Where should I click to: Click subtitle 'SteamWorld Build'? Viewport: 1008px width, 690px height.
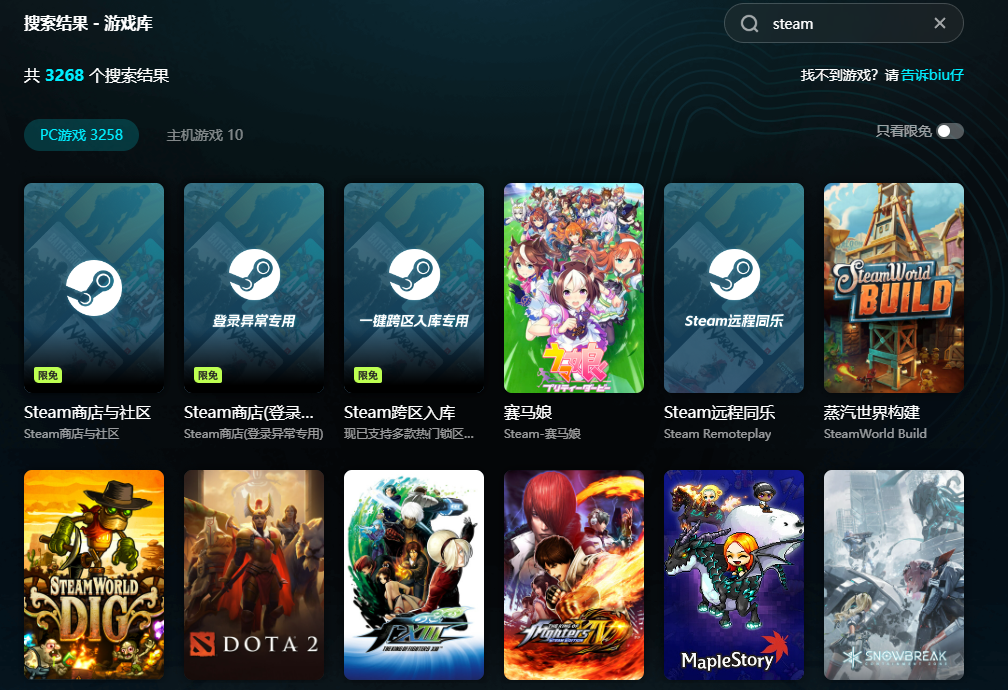(876, 433)
